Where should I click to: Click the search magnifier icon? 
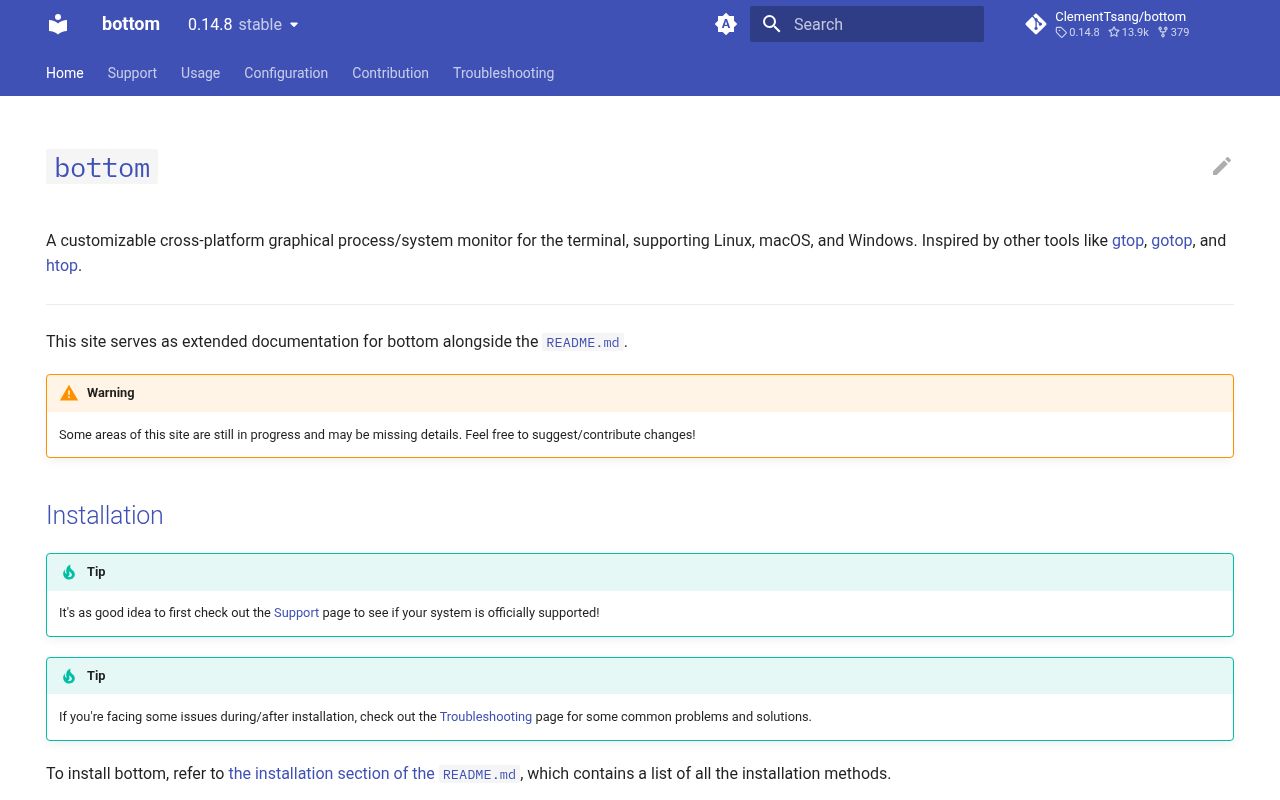[771, 24]
